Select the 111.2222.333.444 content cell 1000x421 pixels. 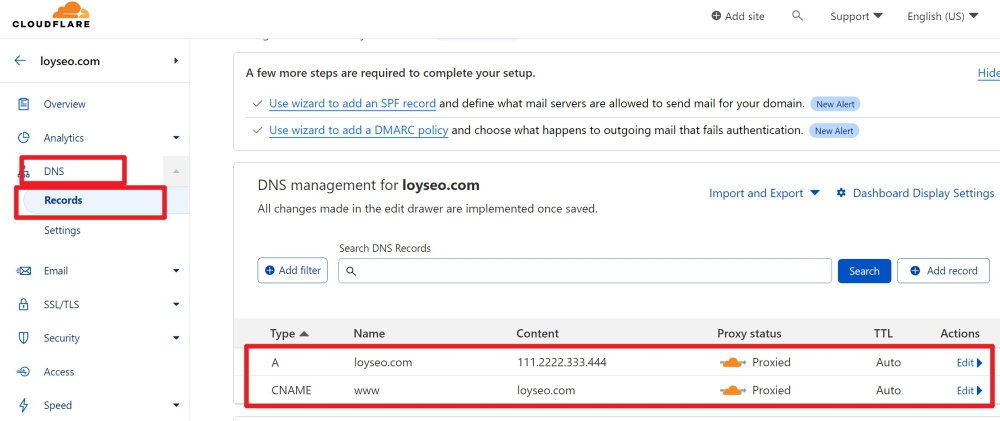(x=561, y=363)
